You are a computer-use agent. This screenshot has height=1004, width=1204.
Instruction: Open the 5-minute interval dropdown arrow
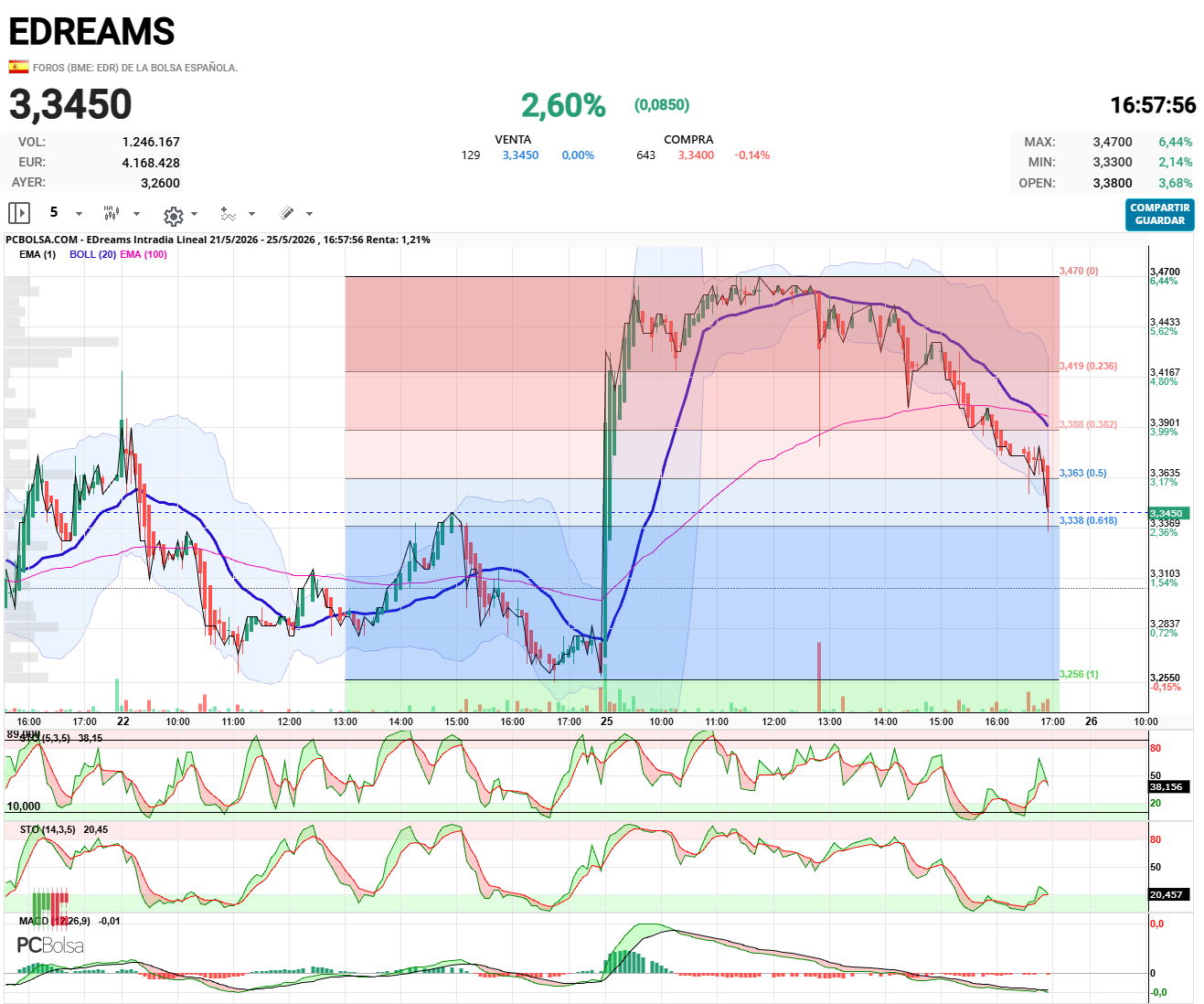click(x=79, y=214)
